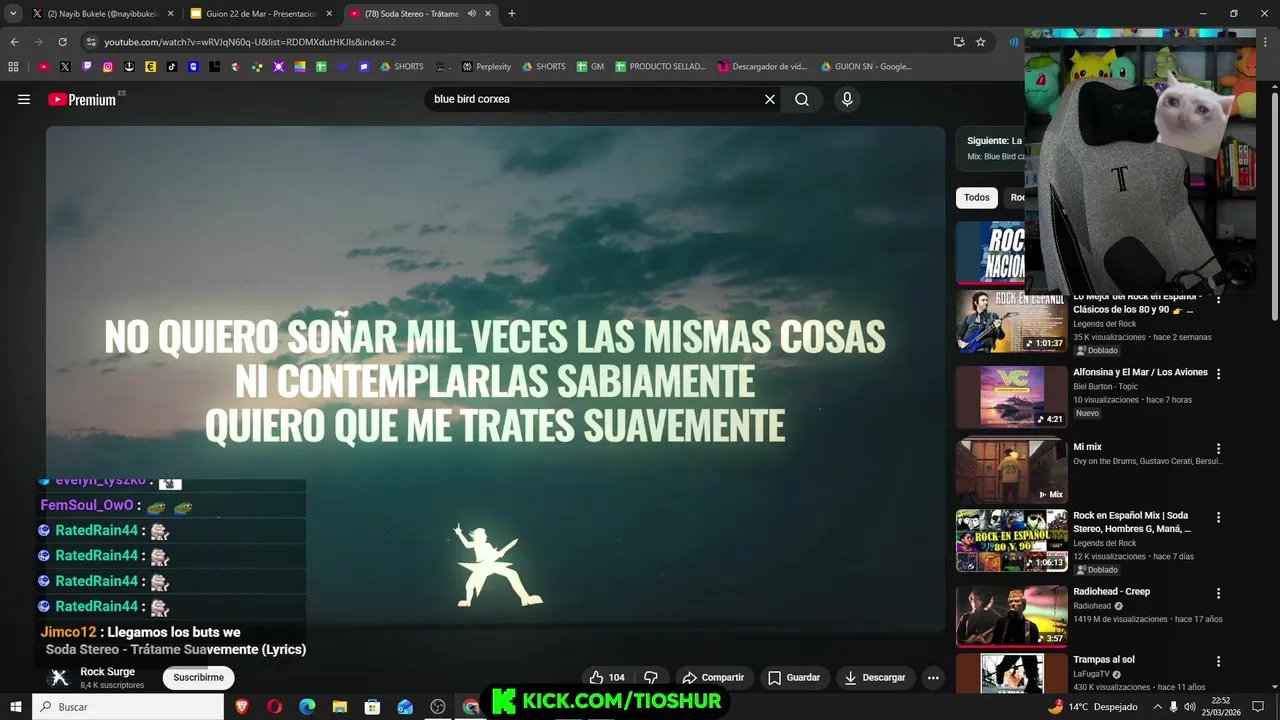Open the Mi mix playlist thumbnail
Image resolution: width=1280 pixels, height=720 pixels.
coord(1011,471)
